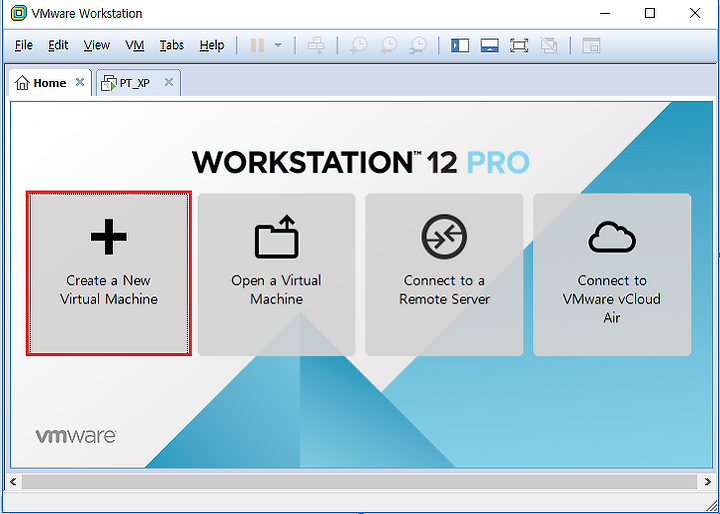Screen dimensions: 720x514
Task: Click the snapshot manager toolbar icon
Action: [x=418, y=45]
